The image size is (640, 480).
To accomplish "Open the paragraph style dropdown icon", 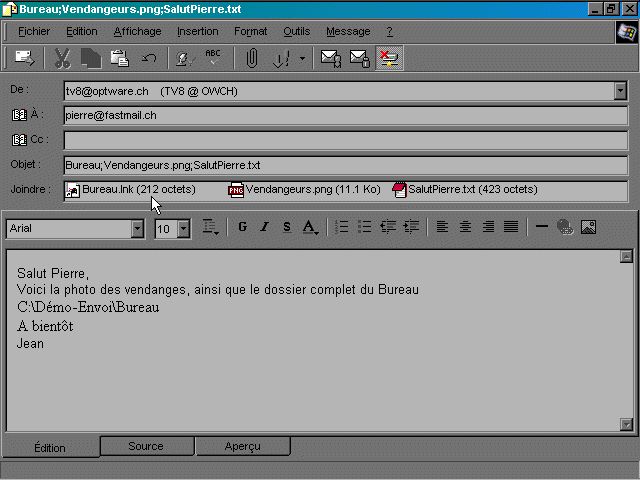I will (211, 227).
